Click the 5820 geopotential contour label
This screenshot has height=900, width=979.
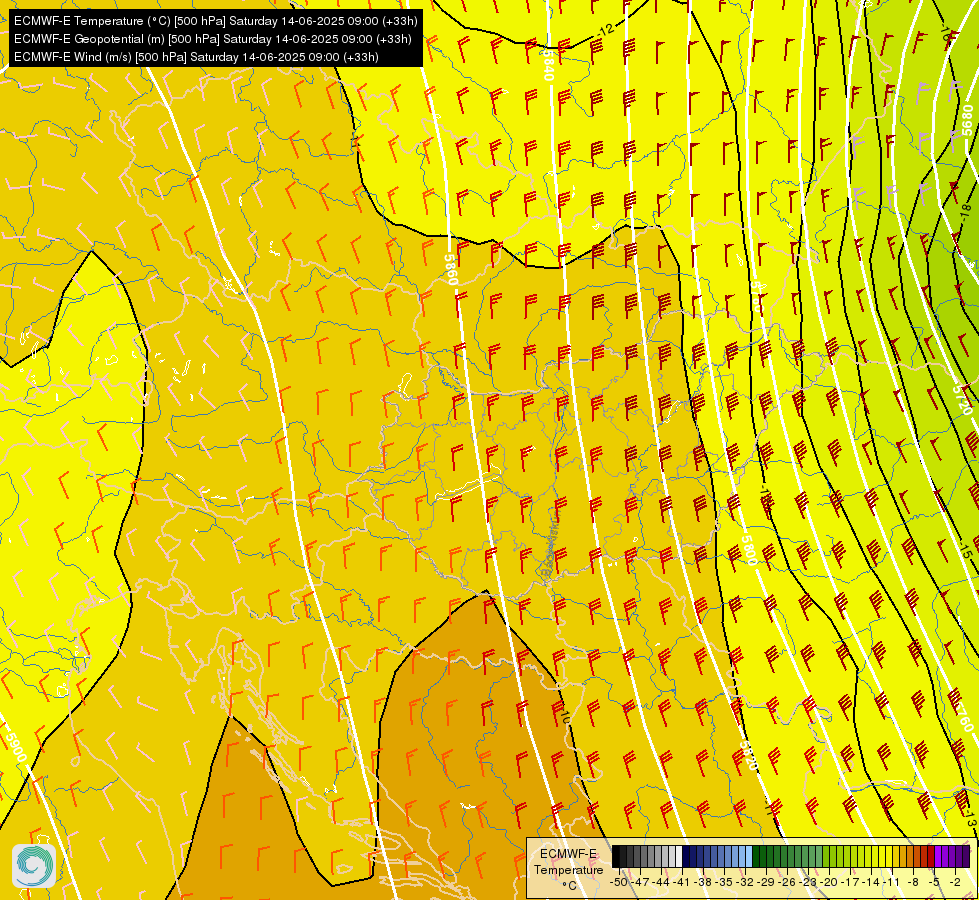click(x=748, y=756)
